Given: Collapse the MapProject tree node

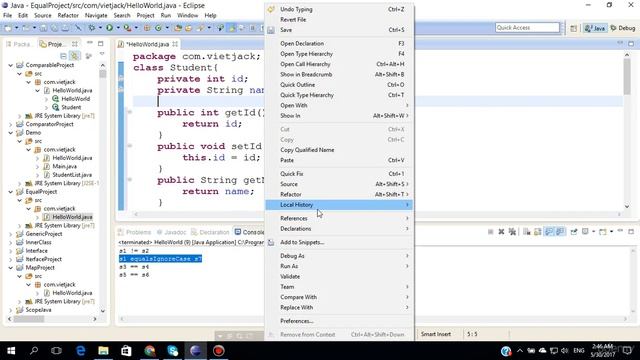Looking at the screenshot, I should tap(11, 268).
